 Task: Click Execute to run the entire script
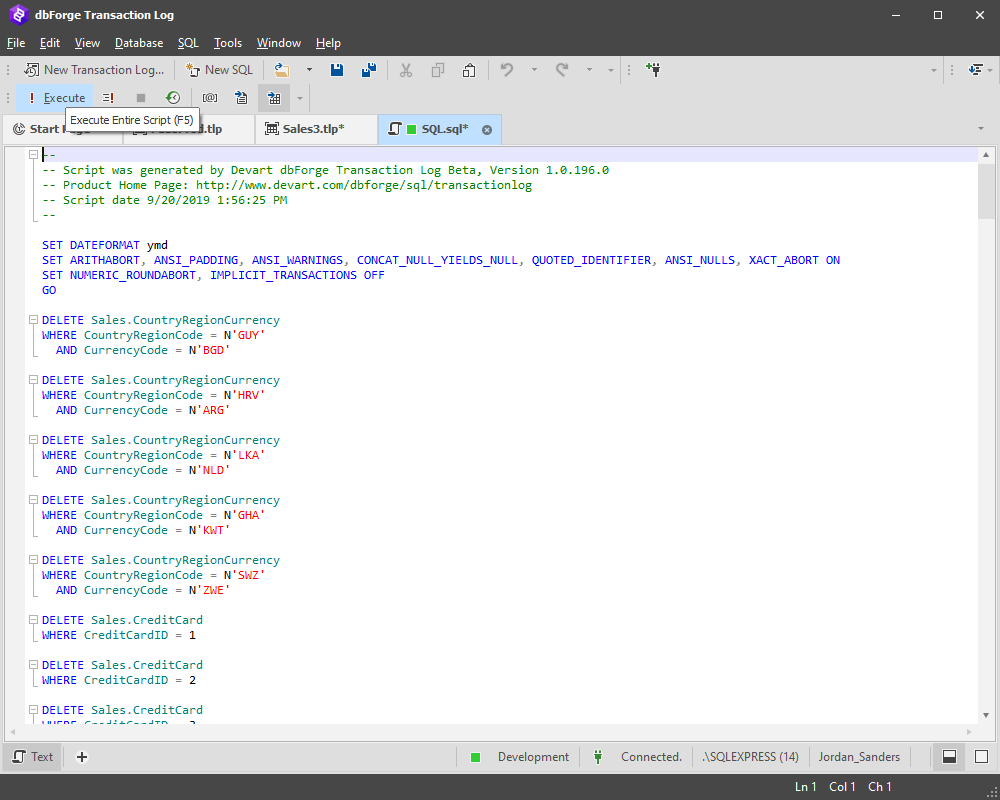click(x=55, y=98)
